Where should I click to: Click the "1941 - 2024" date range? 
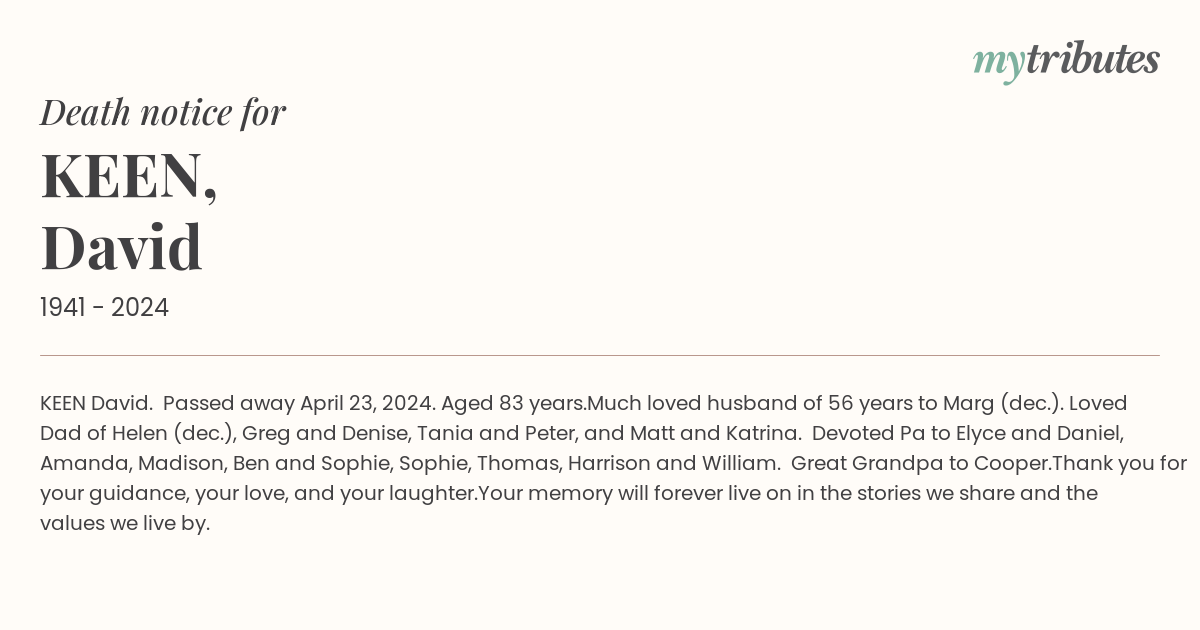click(x=104, y=307)
